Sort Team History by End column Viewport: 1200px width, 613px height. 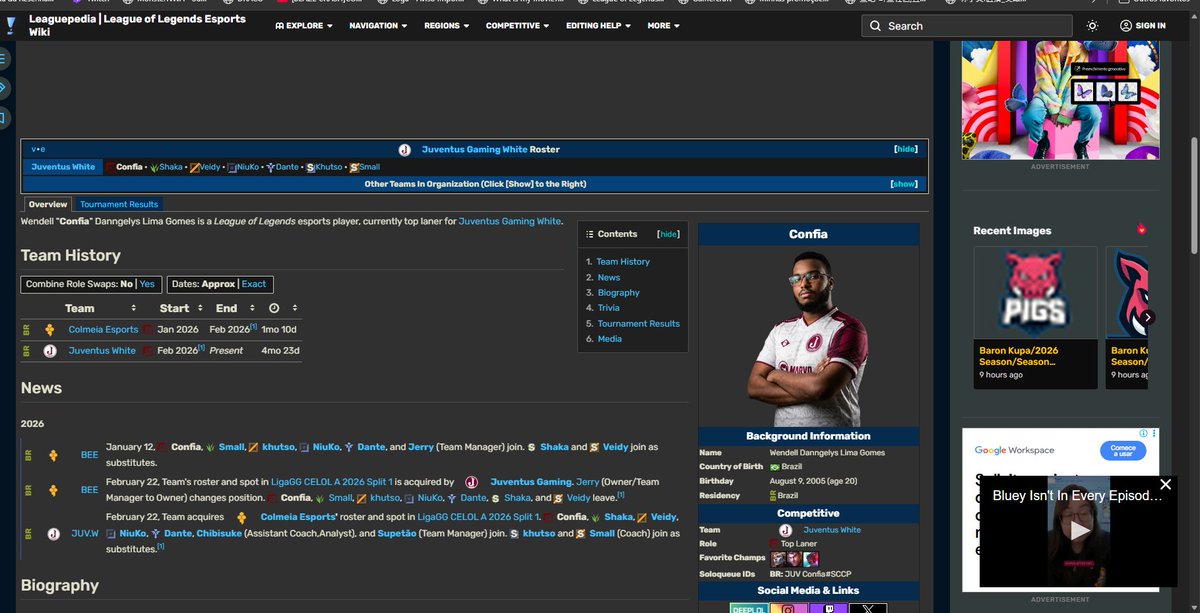pos(253,308)
